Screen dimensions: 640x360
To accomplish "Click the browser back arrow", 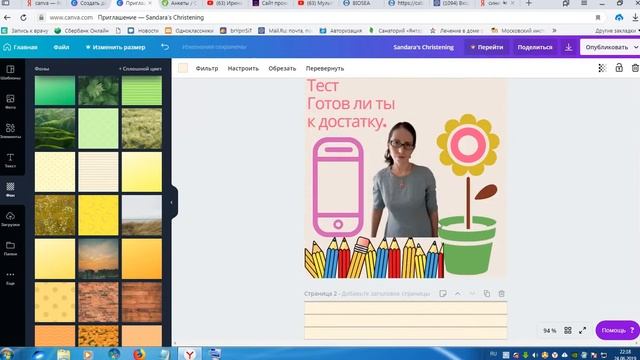I will coord(7,18).
